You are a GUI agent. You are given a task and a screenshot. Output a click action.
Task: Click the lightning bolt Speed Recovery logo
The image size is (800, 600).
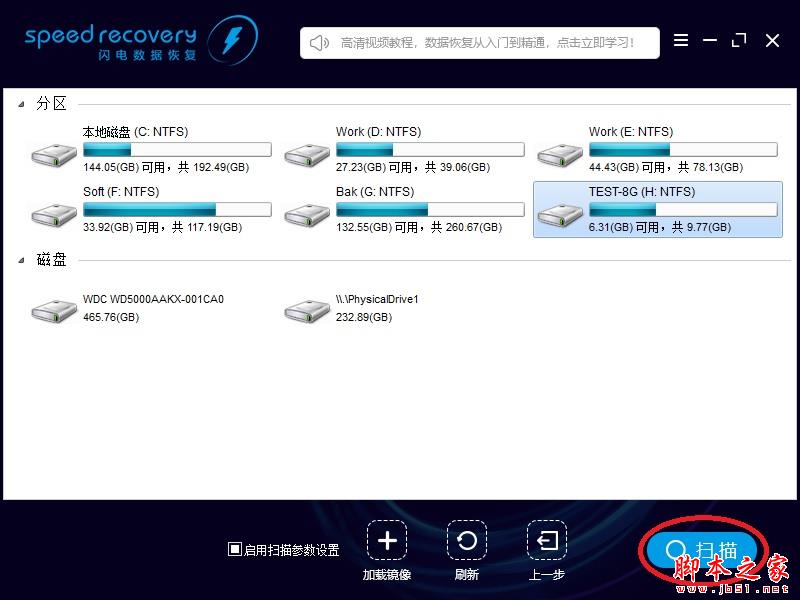233,40
